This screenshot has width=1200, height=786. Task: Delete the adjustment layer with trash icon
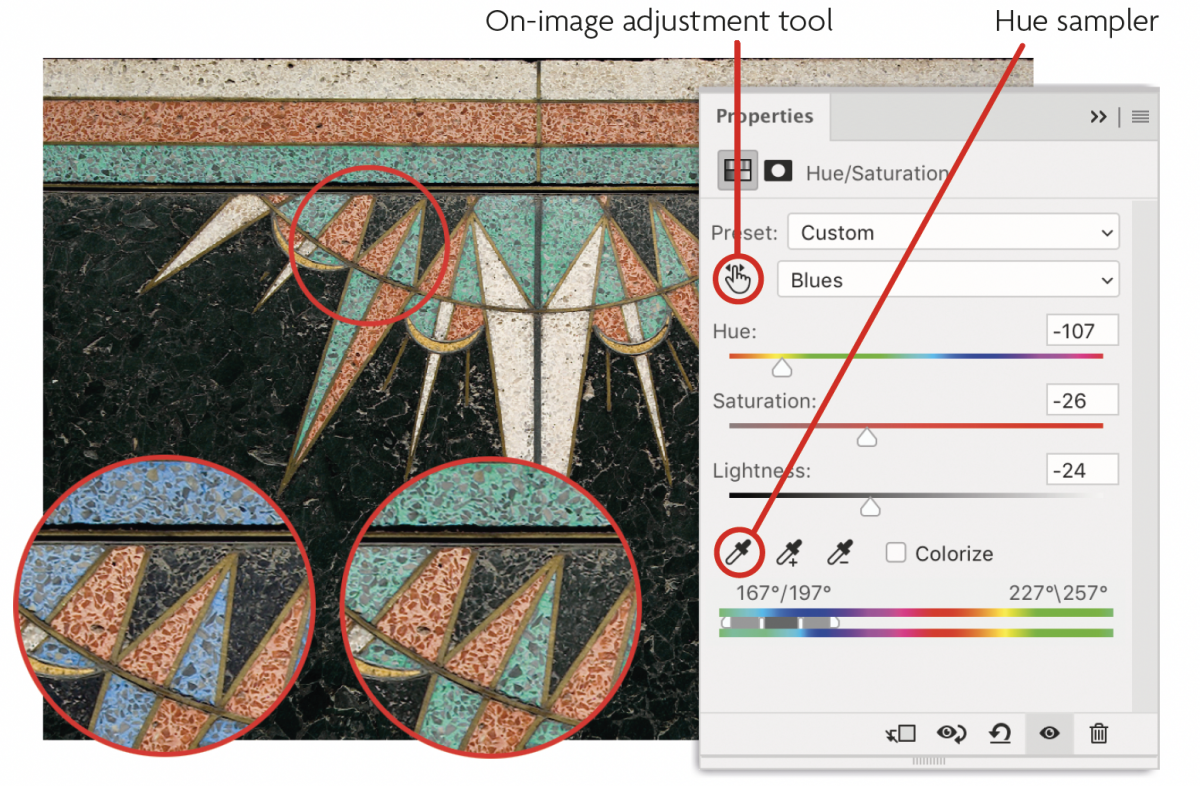1098,734
